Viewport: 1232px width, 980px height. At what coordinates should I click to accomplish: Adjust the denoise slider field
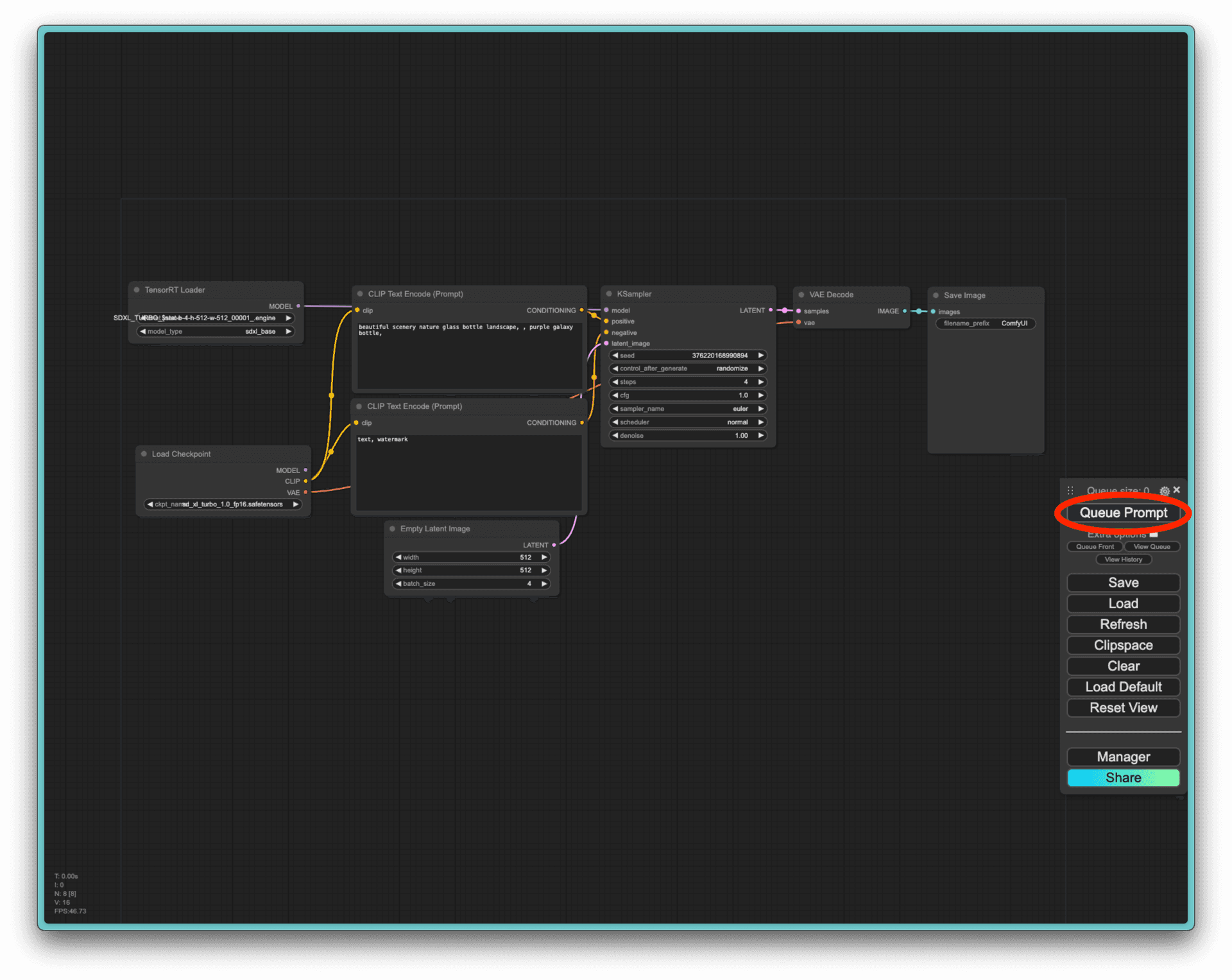688,436
